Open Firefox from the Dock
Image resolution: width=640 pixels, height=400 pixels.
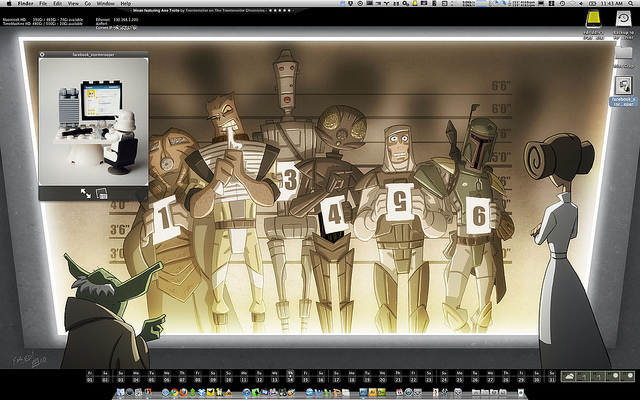tap(184, 392)
